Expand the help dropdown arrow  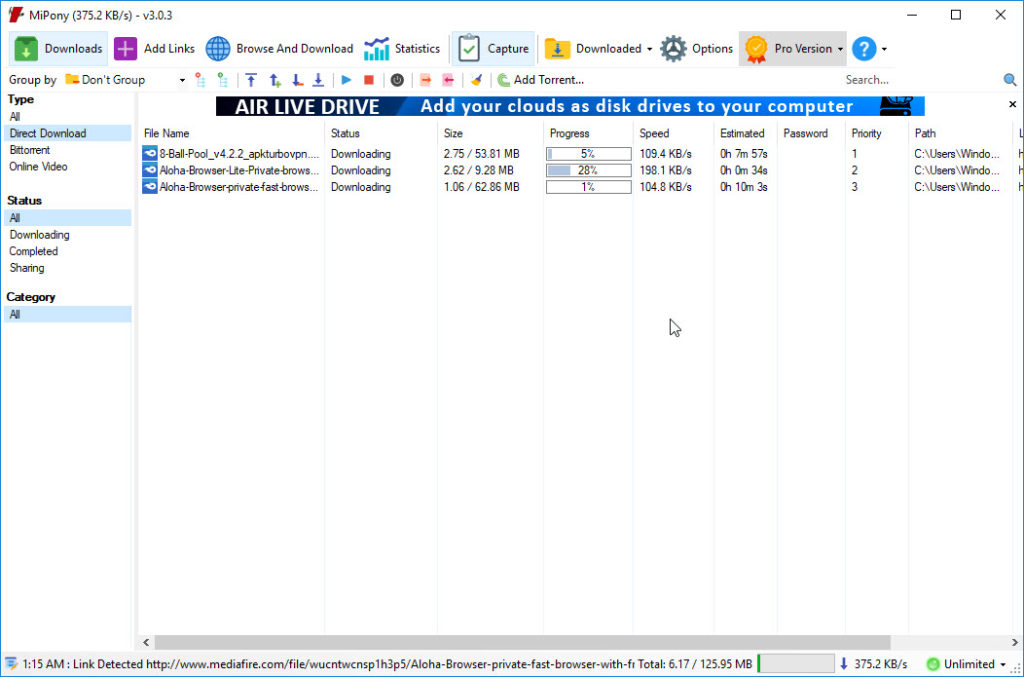[884, 49]
